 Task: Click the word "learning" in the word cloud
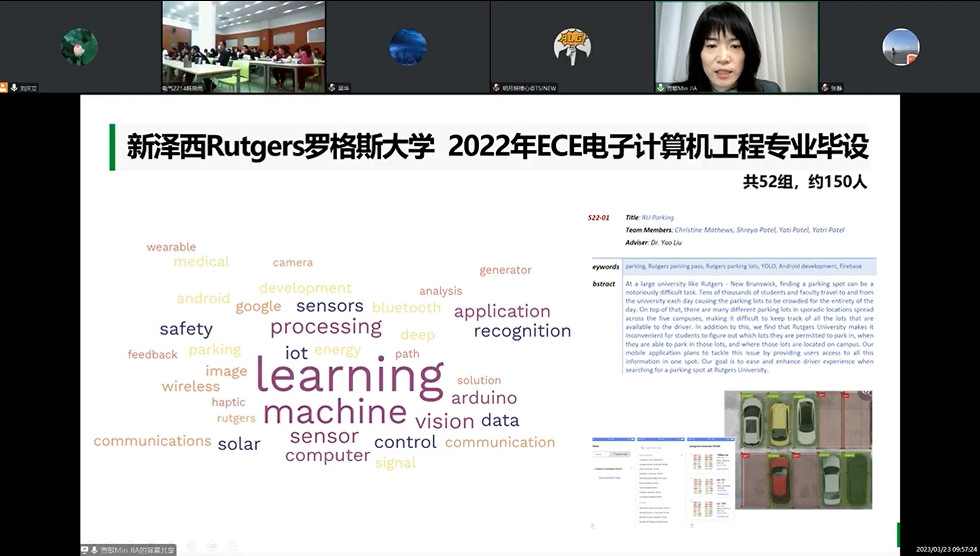[349, 376]
